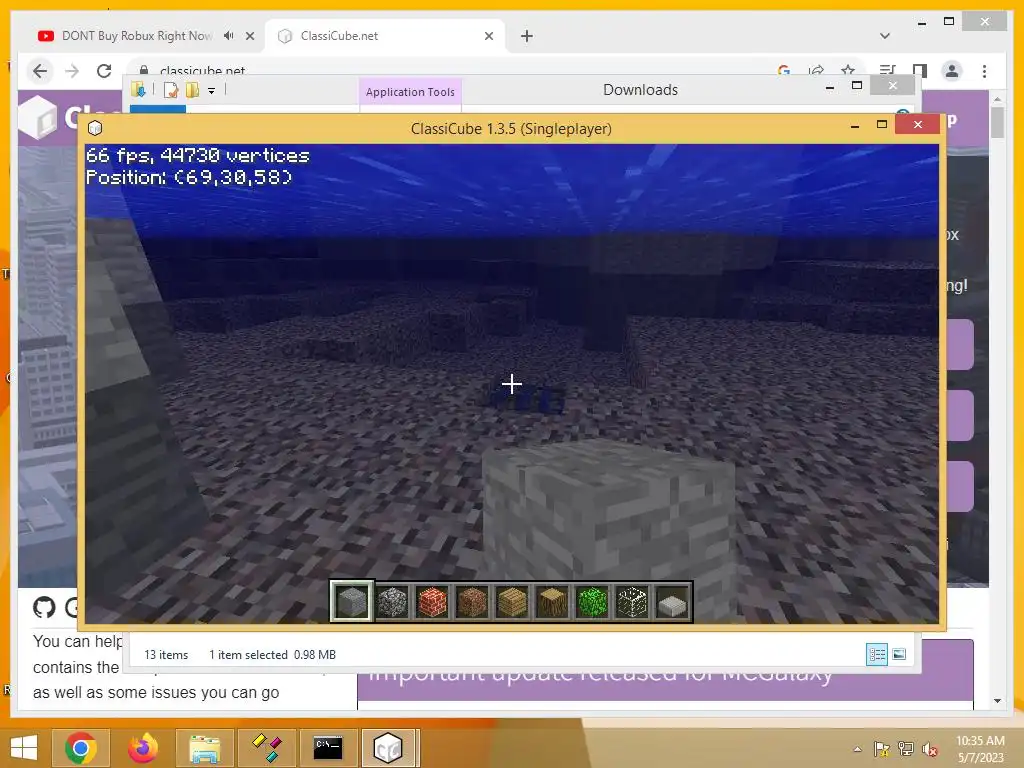Click New Folder icon in Downloads toolbar

coord(192,90)
